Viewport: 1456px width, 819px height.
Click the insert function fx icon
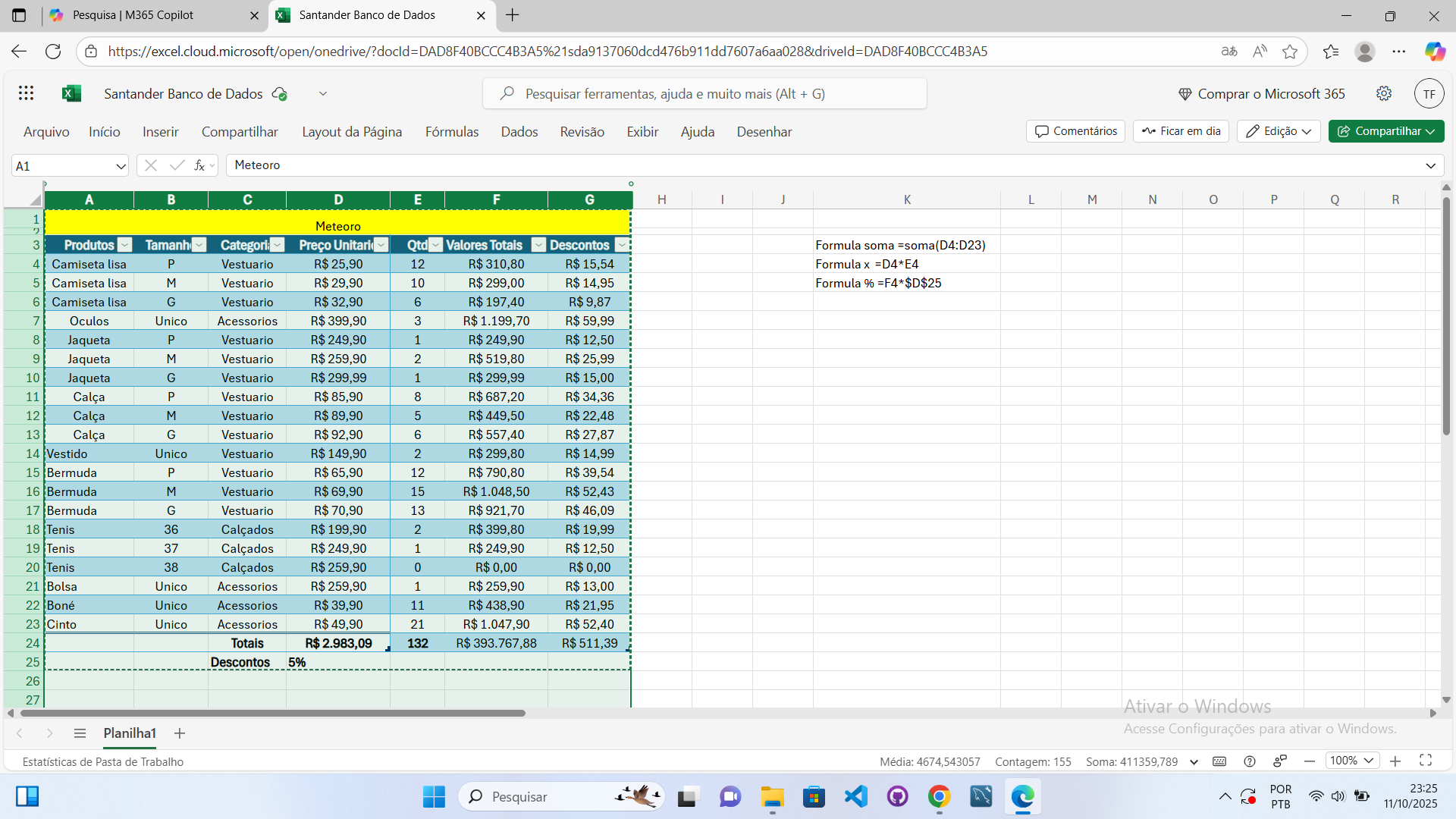199,165
